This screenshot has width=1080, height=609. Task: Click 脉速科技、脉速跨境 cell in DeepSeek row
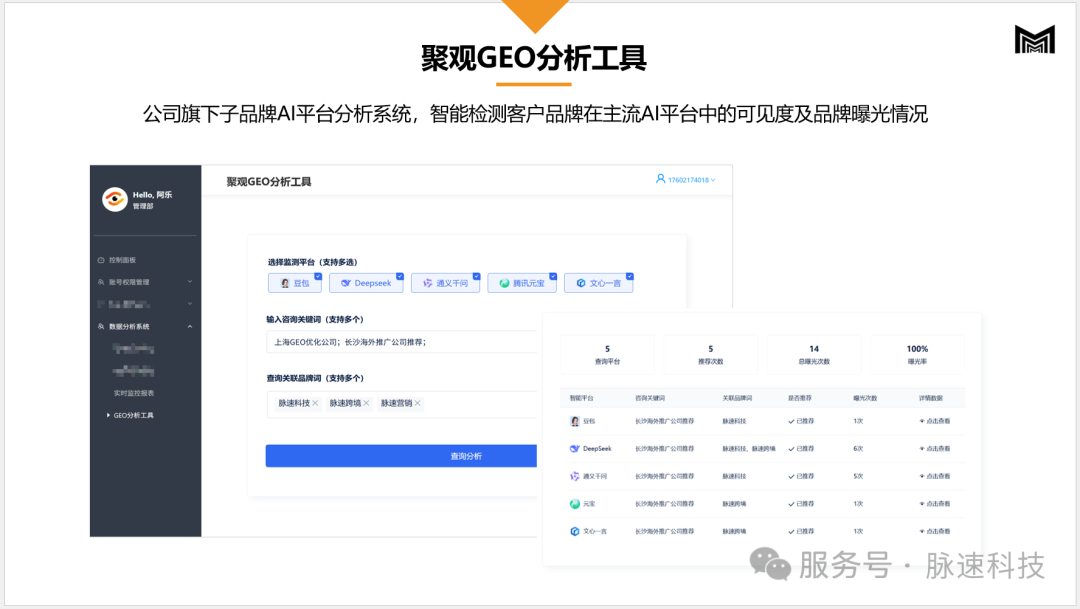(749, 448)
